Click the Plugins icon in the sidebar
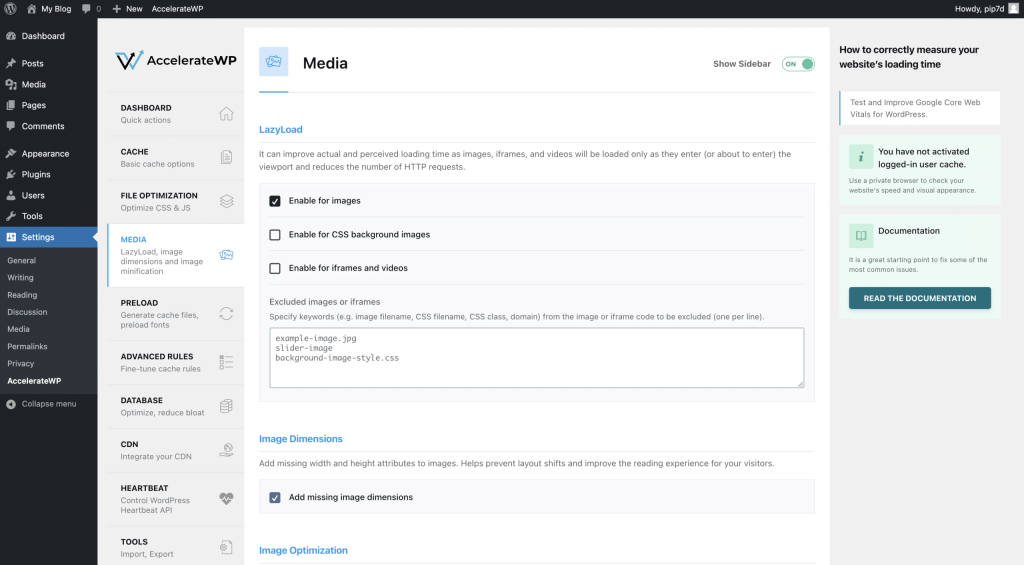Viewport: 1024px width, 565px height. click(x=11, y=174)
